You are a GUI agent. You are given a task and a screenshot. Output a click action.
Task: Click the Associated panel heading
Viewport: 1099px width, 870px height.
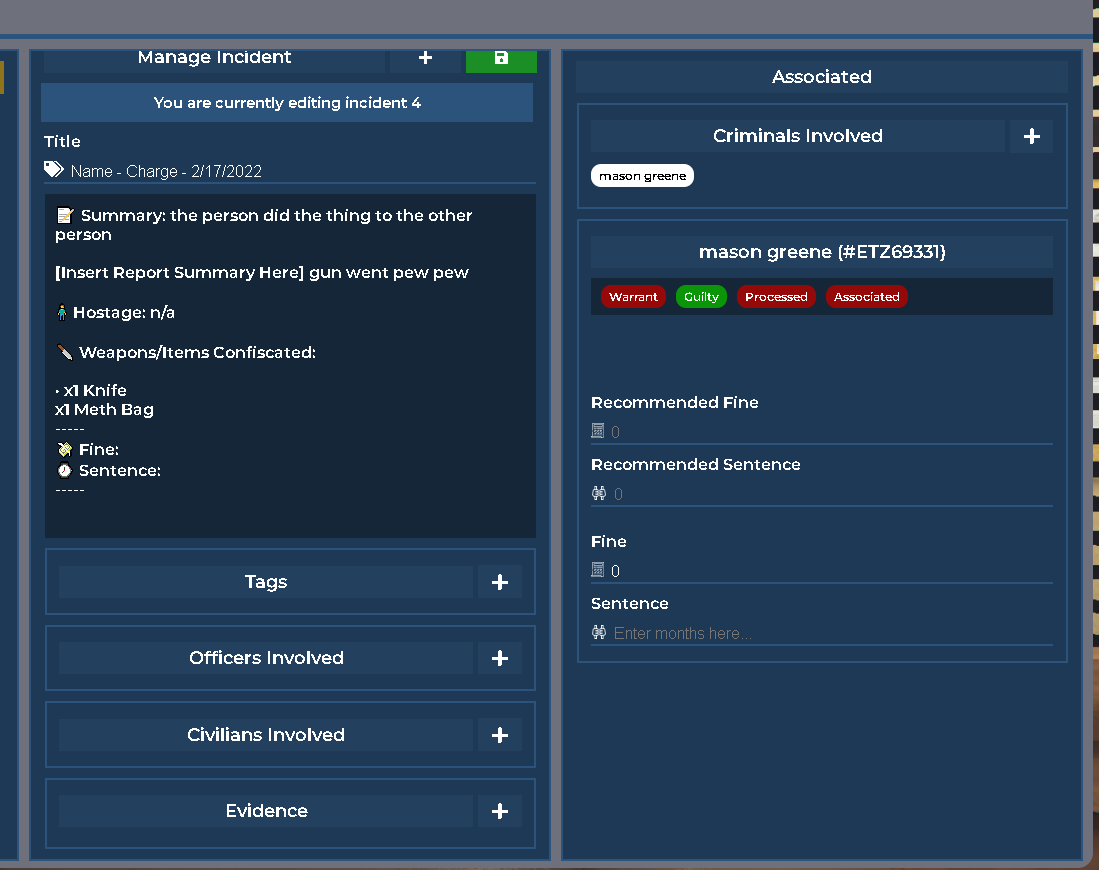(x=821, y=77)
